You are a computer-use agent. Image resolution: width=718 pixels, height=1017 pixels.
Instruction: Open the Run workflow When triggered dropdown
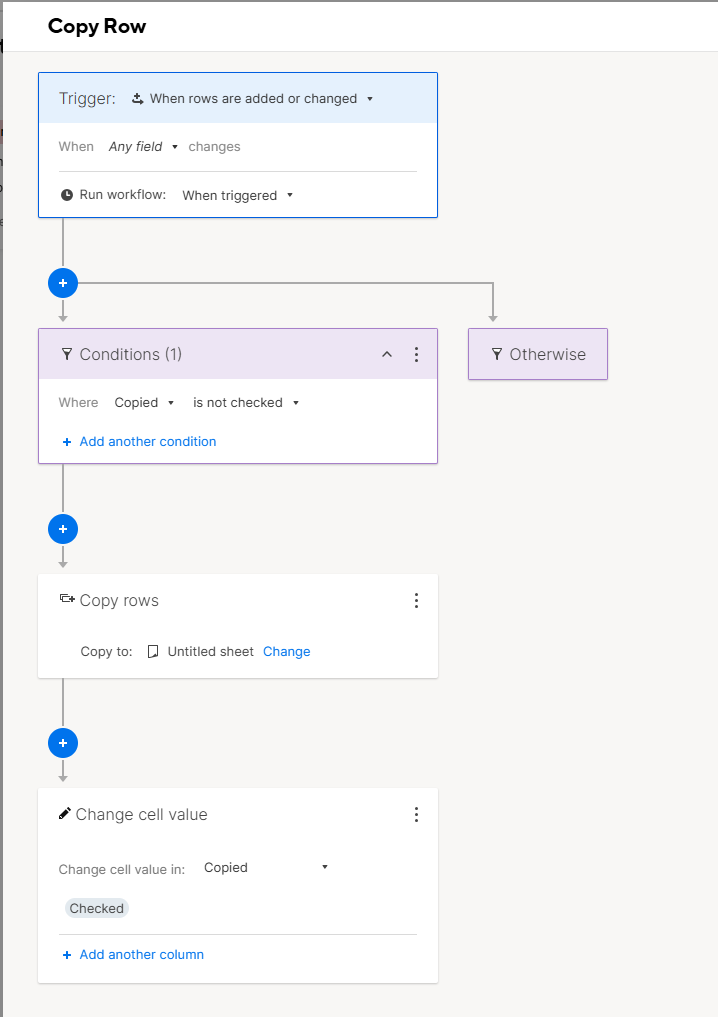click(x=237, y=195)
